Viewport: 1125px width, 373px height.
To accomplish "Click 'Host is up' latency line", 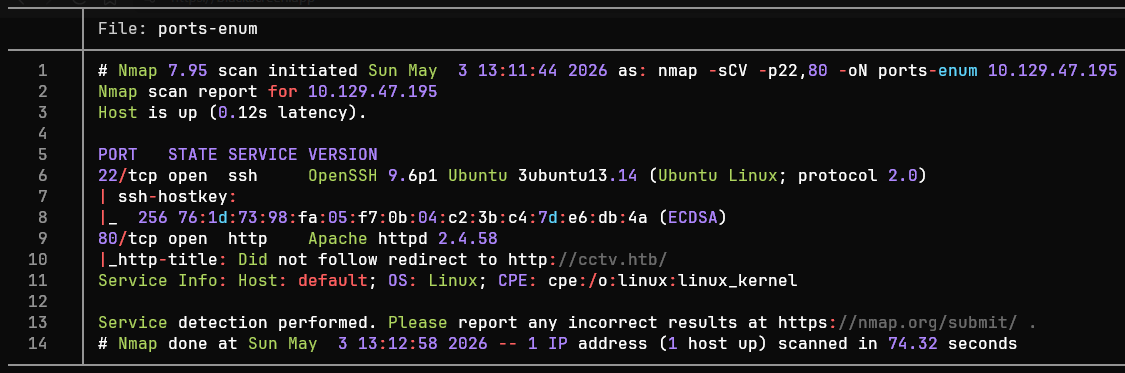I will click(232, 113).
